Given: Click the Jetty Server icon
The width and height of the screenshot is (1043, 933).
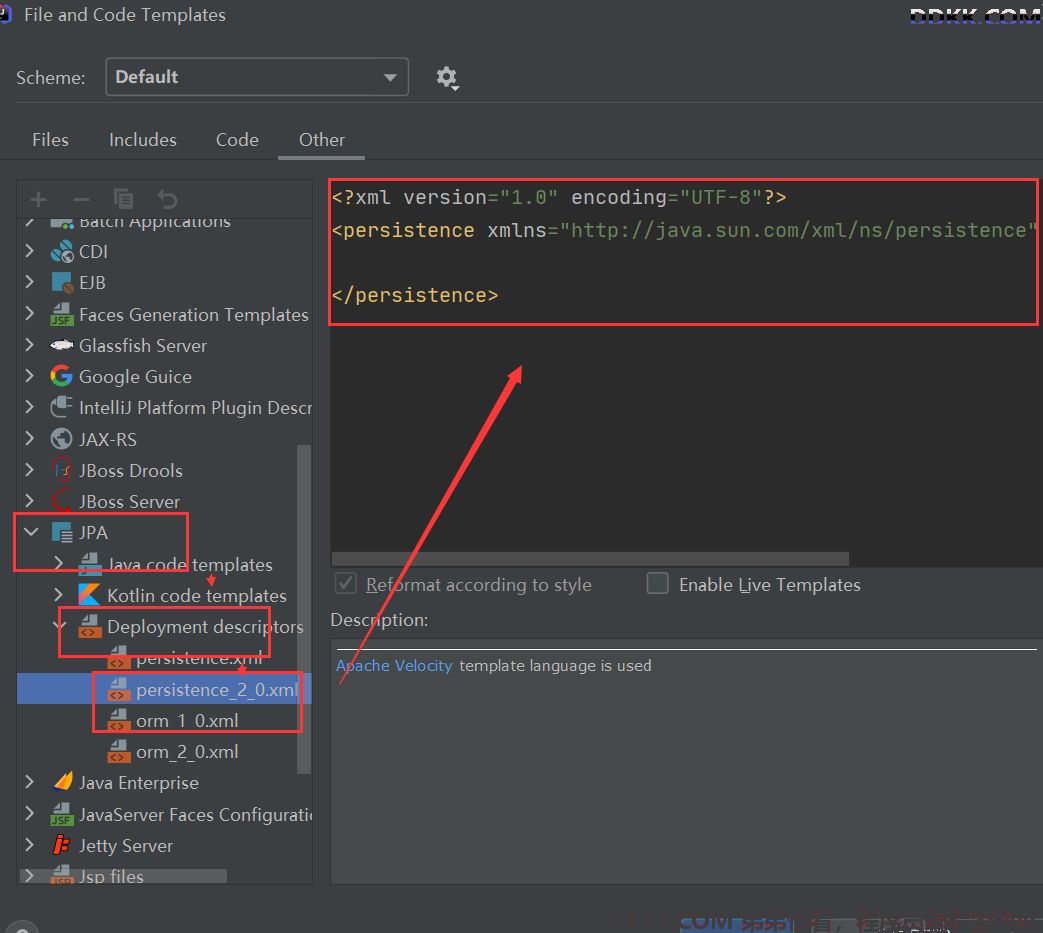Looking at the screenshot, I should point(62,845).
